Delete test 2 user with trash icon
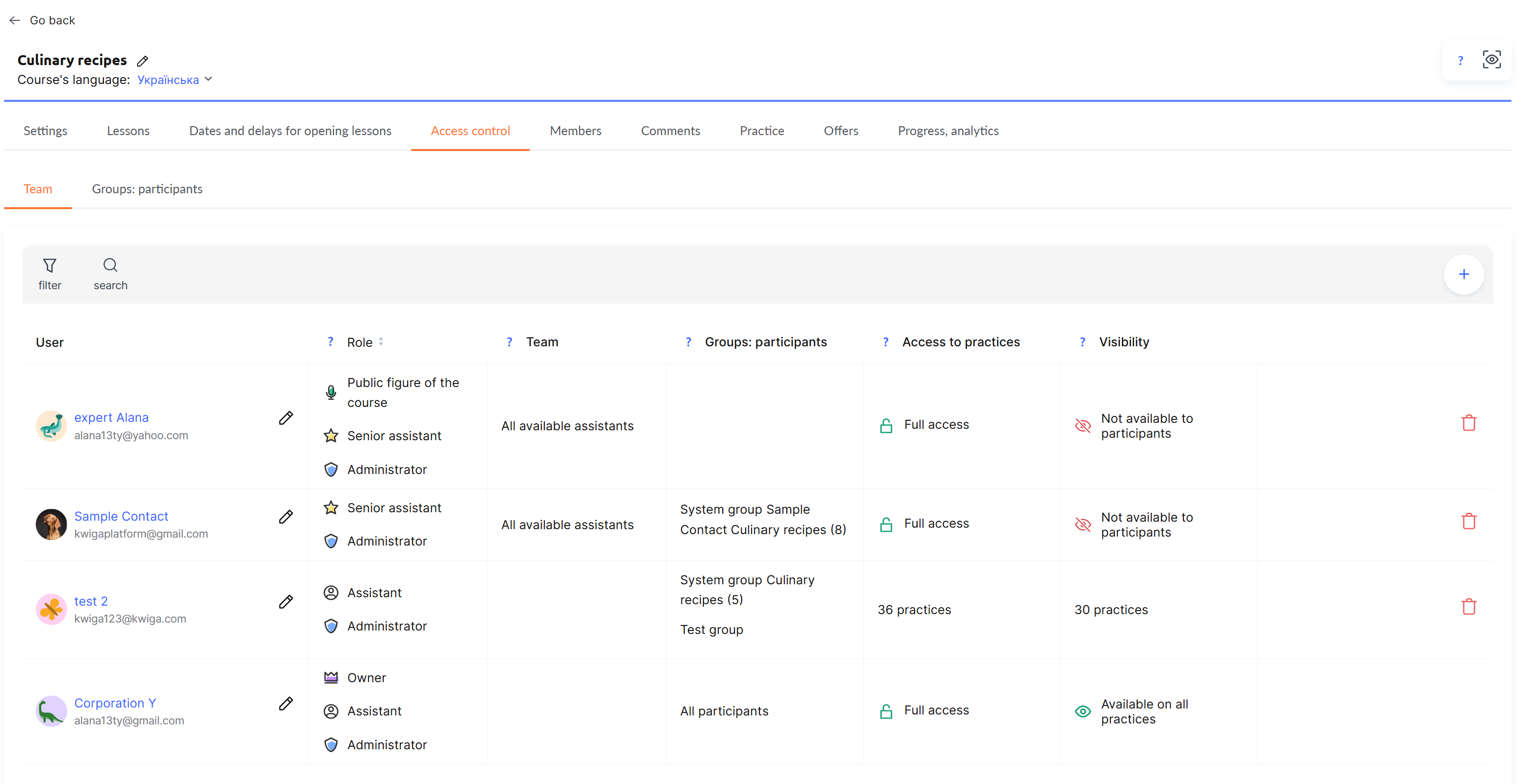The height and width of the screenshot is (784, 1520). click(x=1468, y=607)
